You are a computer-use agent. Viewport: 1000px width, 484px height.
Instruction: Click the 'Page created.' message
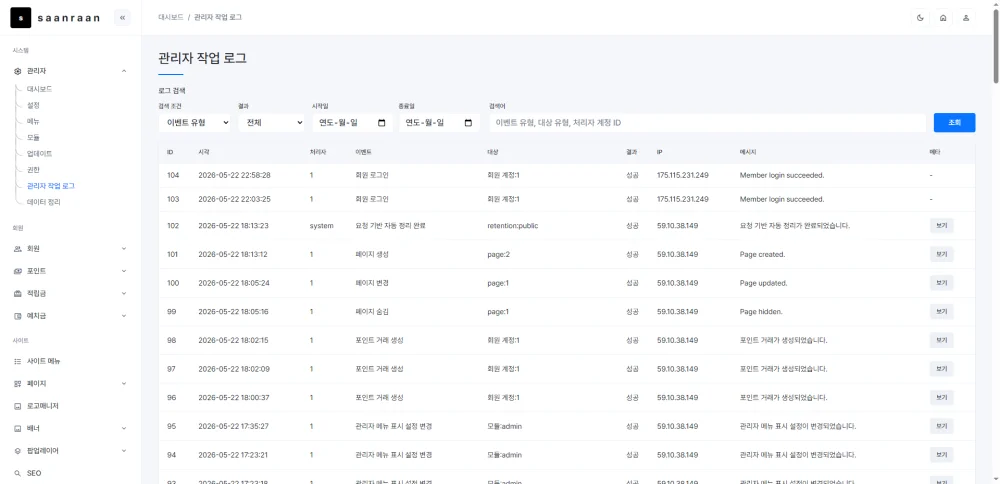coord(762,254)
